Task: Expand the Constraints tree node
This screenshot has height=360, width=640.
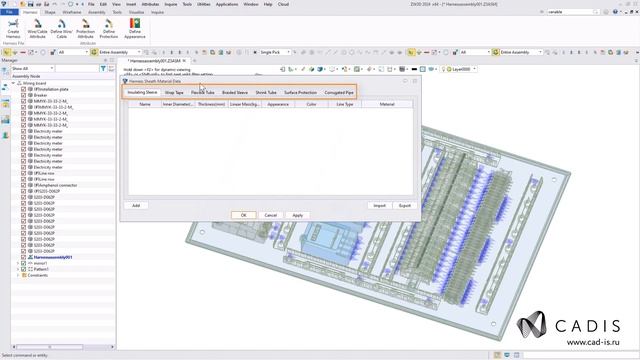Action: coord(18,276)
